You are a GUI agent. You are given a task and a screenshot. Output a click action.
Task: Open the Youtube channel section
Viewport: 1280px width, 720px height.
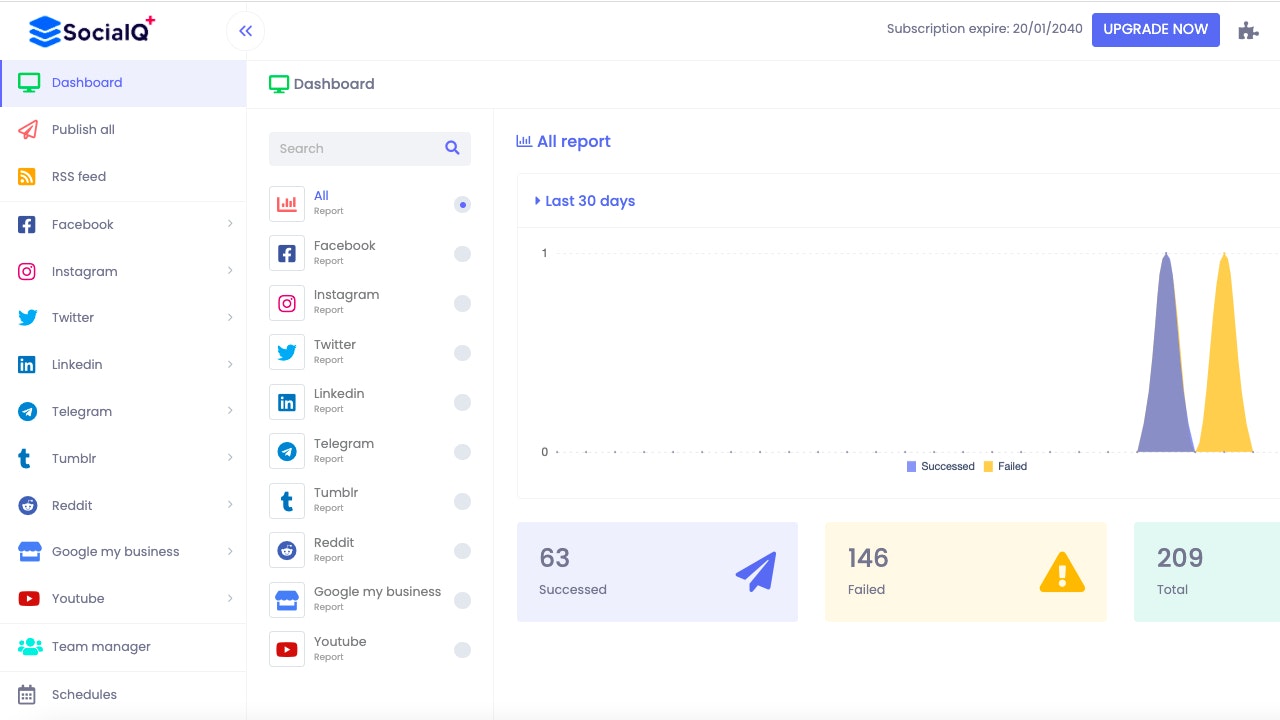tap(77, 598)
